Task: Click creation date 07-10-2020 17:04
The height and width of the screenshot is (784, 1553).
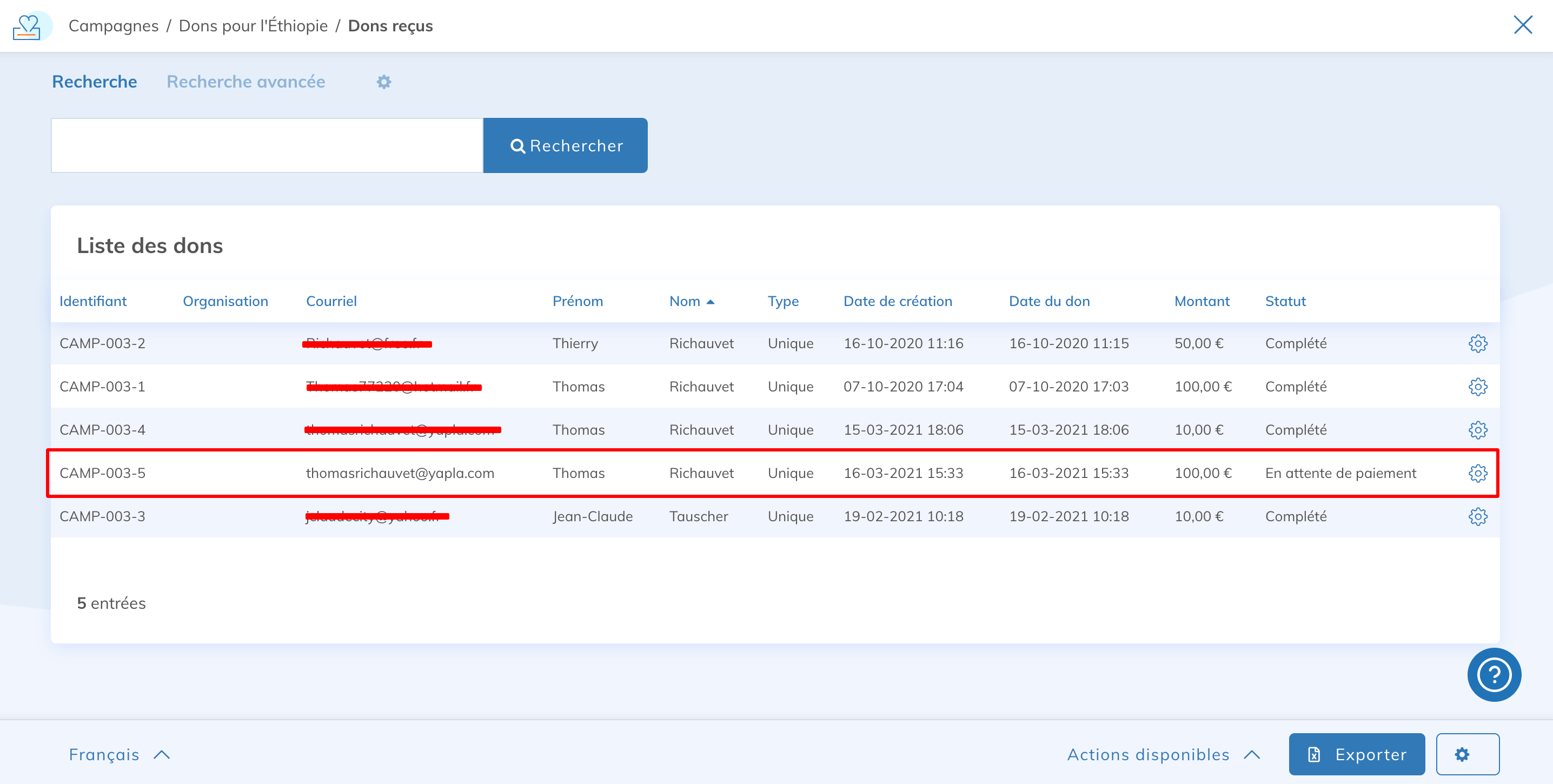Action: pyautogui.click(x=903, y=387)
